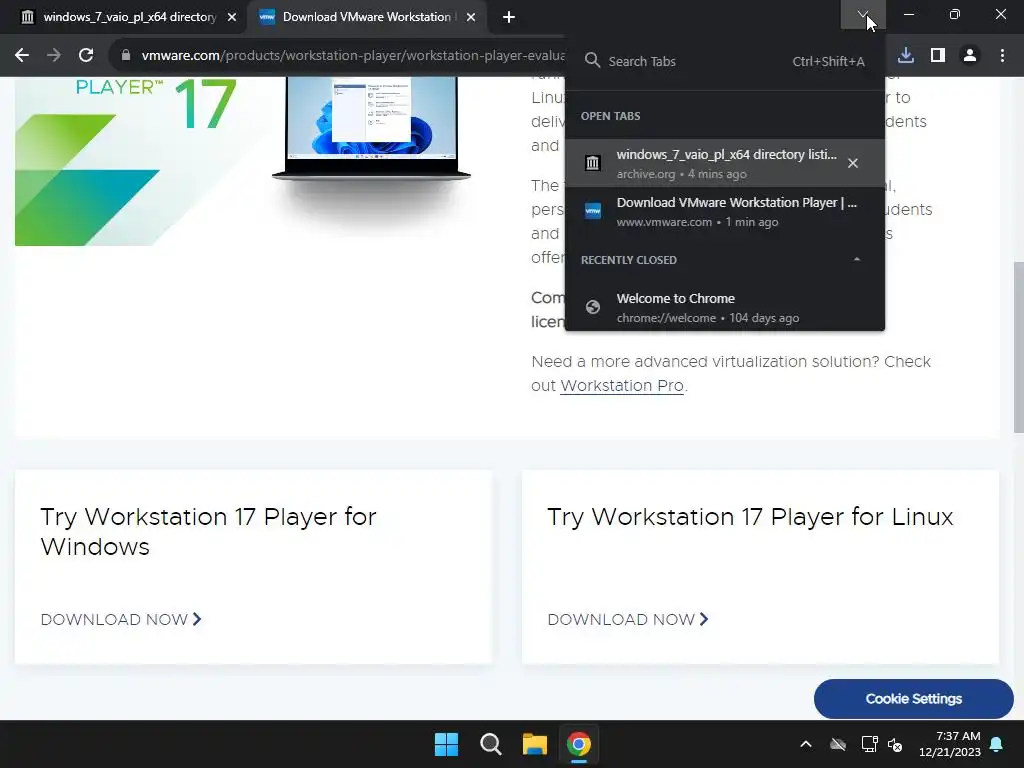Image resolution: width=1024 pixels, height=768 pixels.
Task: Click the laptop product image
Action: click(372, 127)
